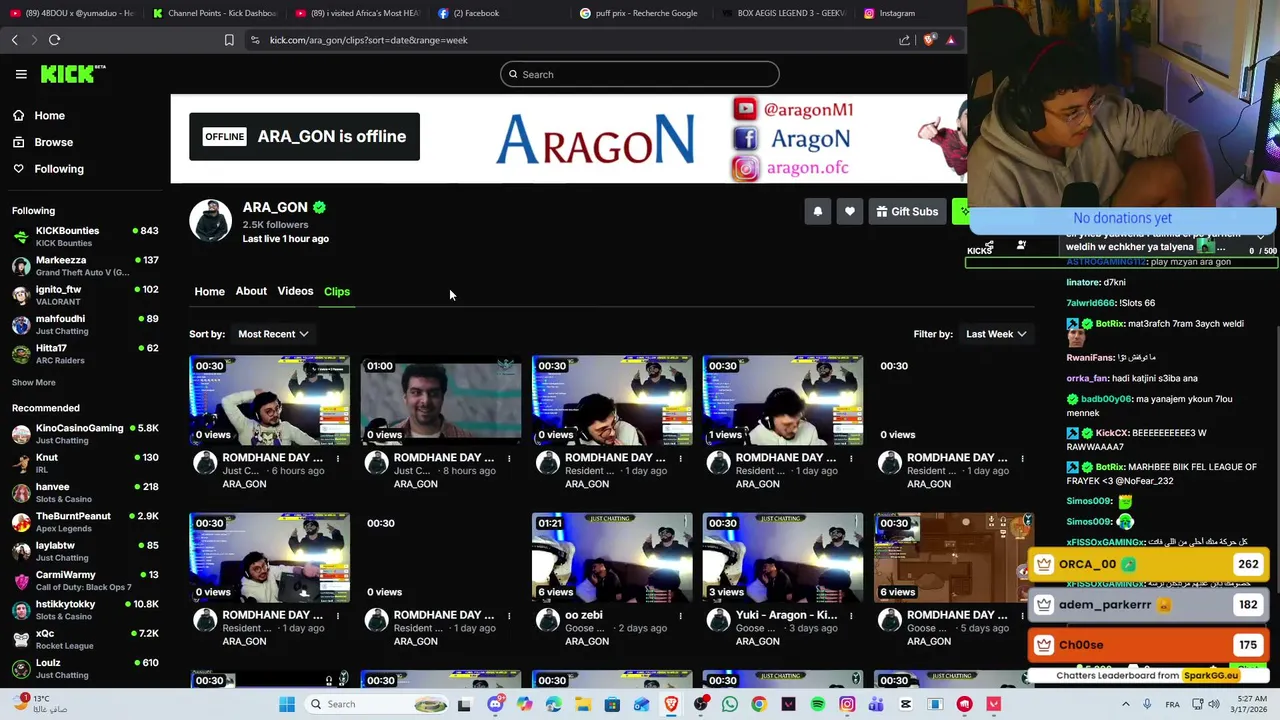Open Chrome from the taskbar
The image size is (1280, 720).
759,704
